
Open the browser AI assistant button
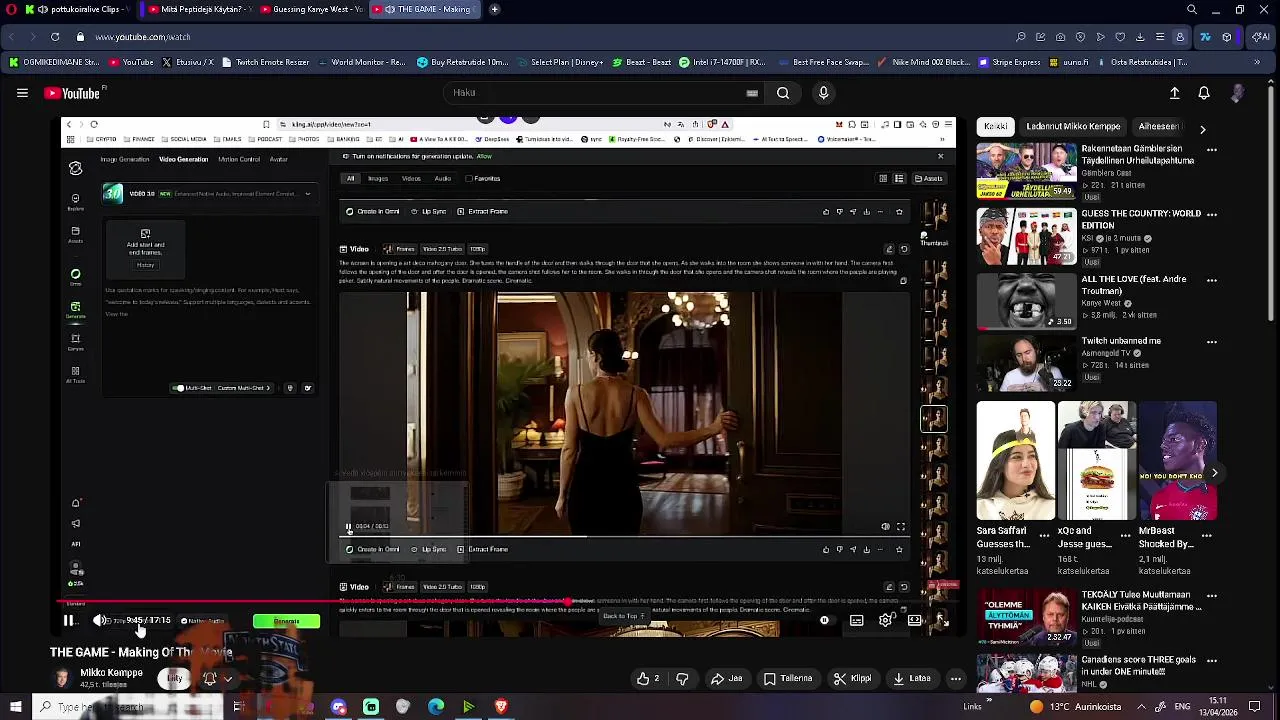1261,37
